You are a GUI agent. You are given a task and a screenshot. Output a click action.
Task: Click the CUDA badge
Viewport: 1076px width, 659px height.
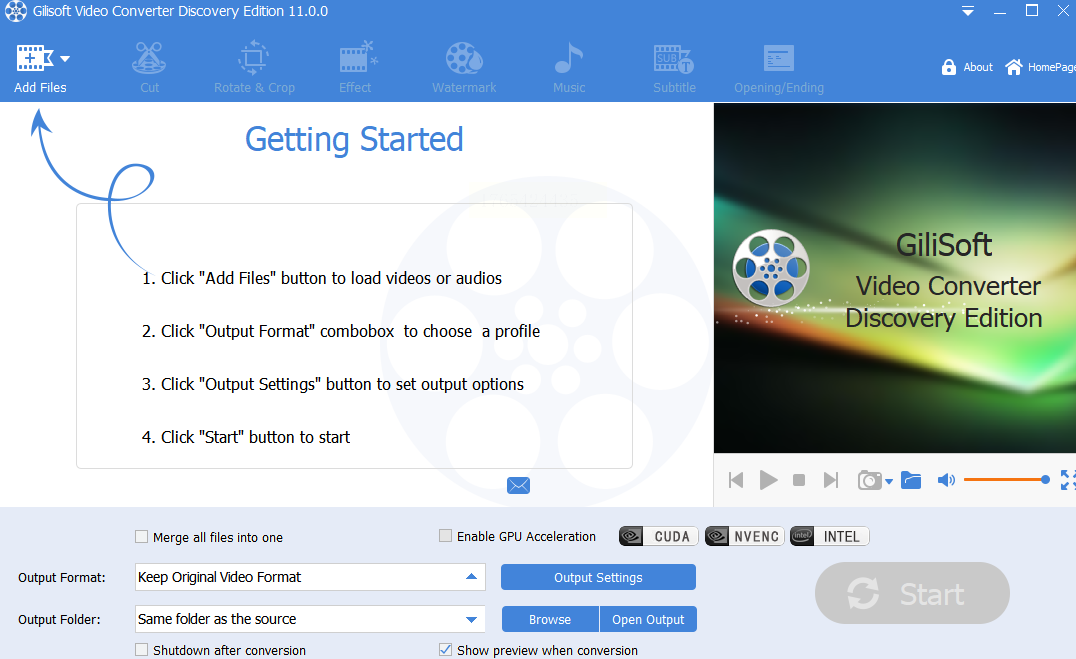pos(659,536)
